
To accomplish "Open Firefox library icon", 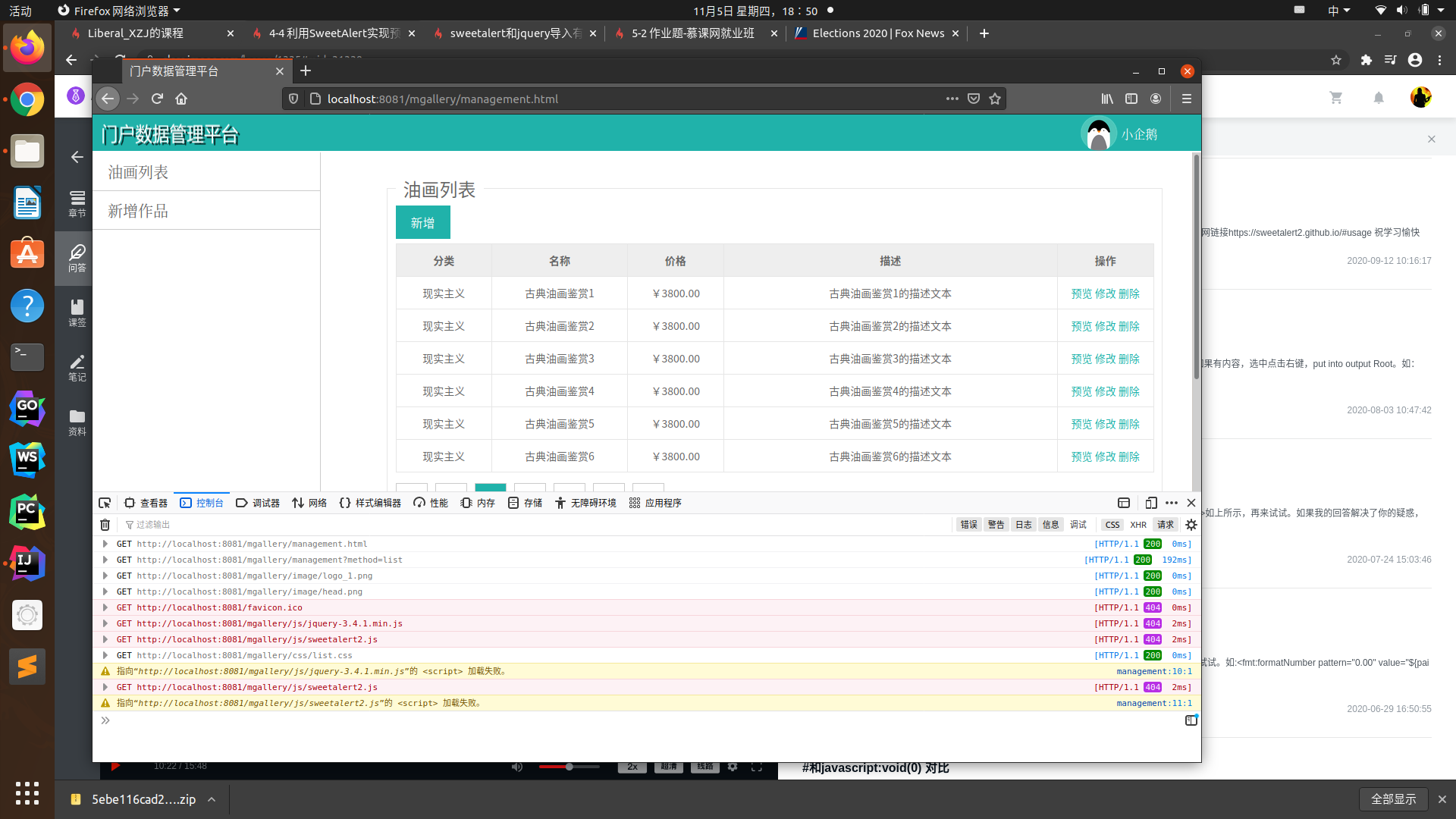I will 1107,99.
